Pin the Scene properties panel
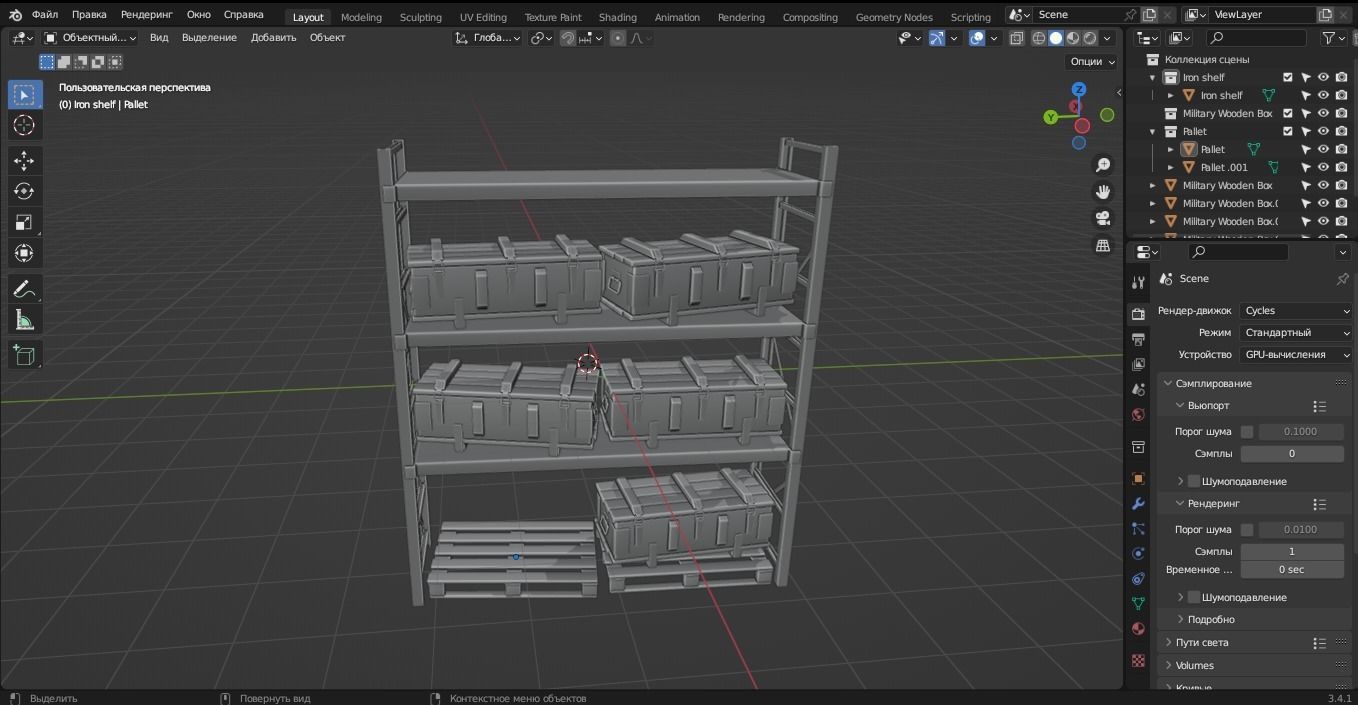This screenshot has width=1358, height=705. (x=1342, y=279)
